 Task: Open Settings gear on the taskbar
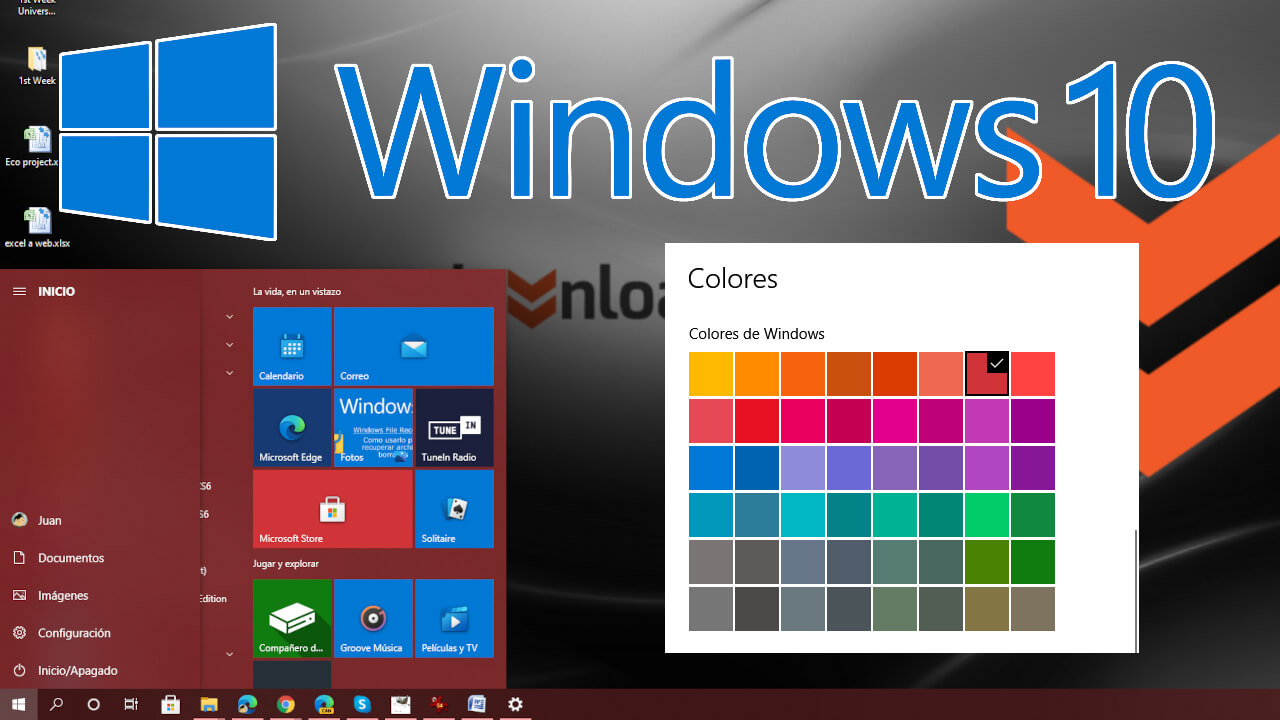515,704
